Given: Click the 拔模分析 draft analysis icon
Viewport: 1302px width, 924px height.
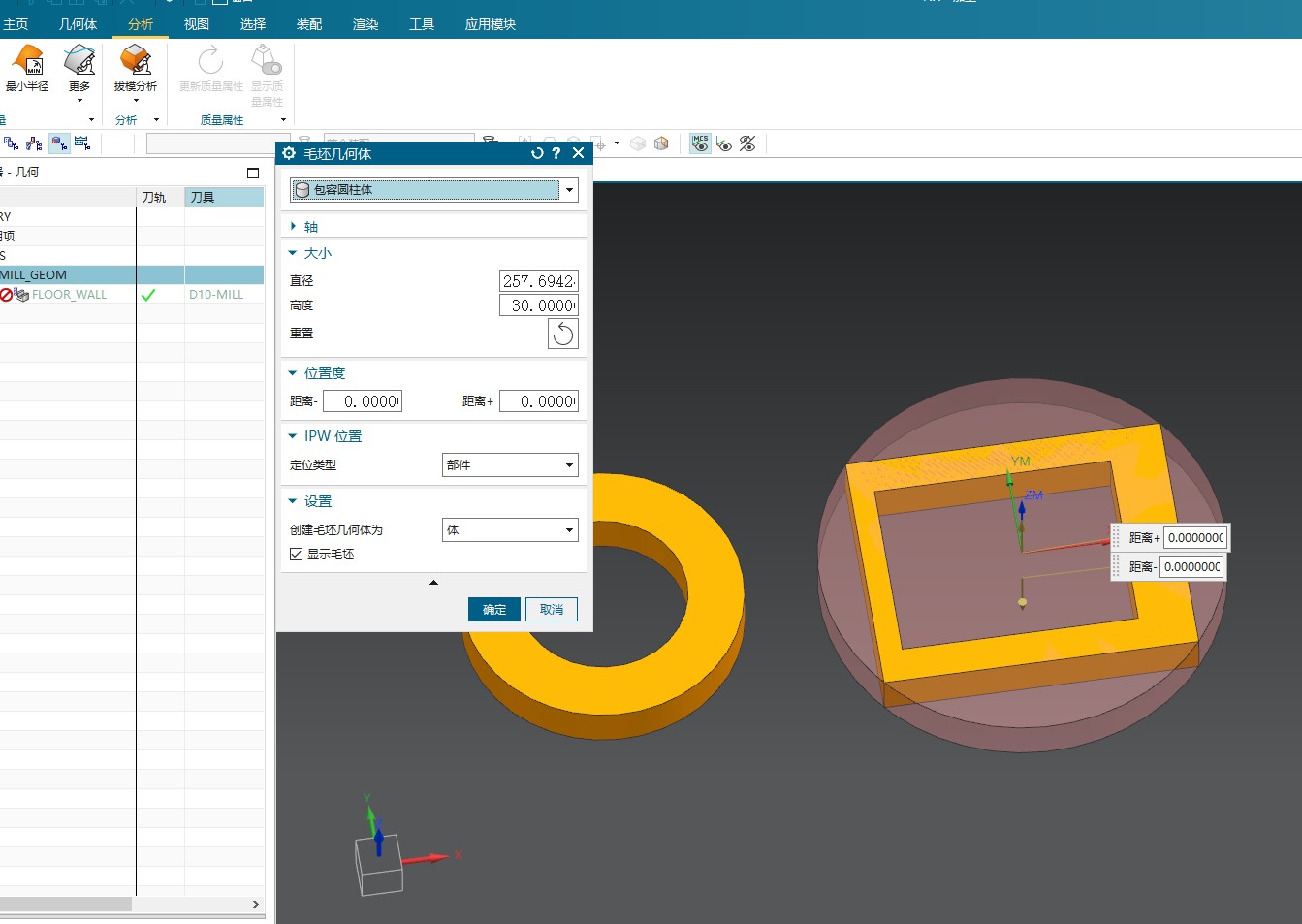Looking at the screenshot, I should 136,60.
